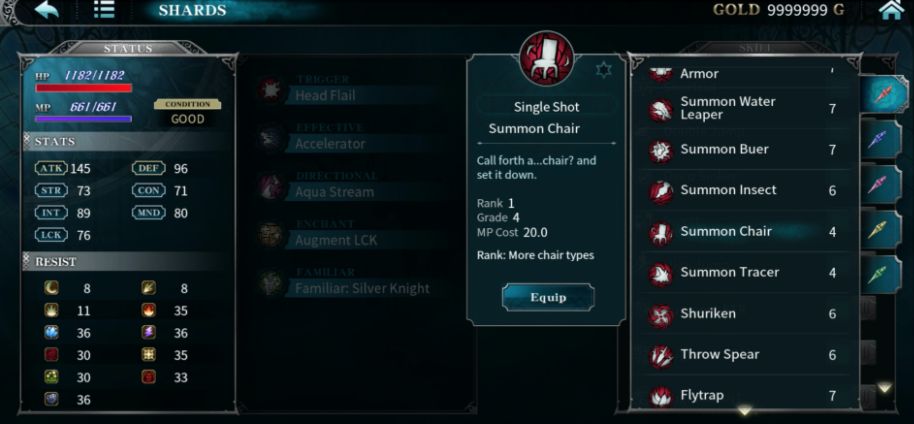Select the Flytrap shard icon

click(660, 397)
